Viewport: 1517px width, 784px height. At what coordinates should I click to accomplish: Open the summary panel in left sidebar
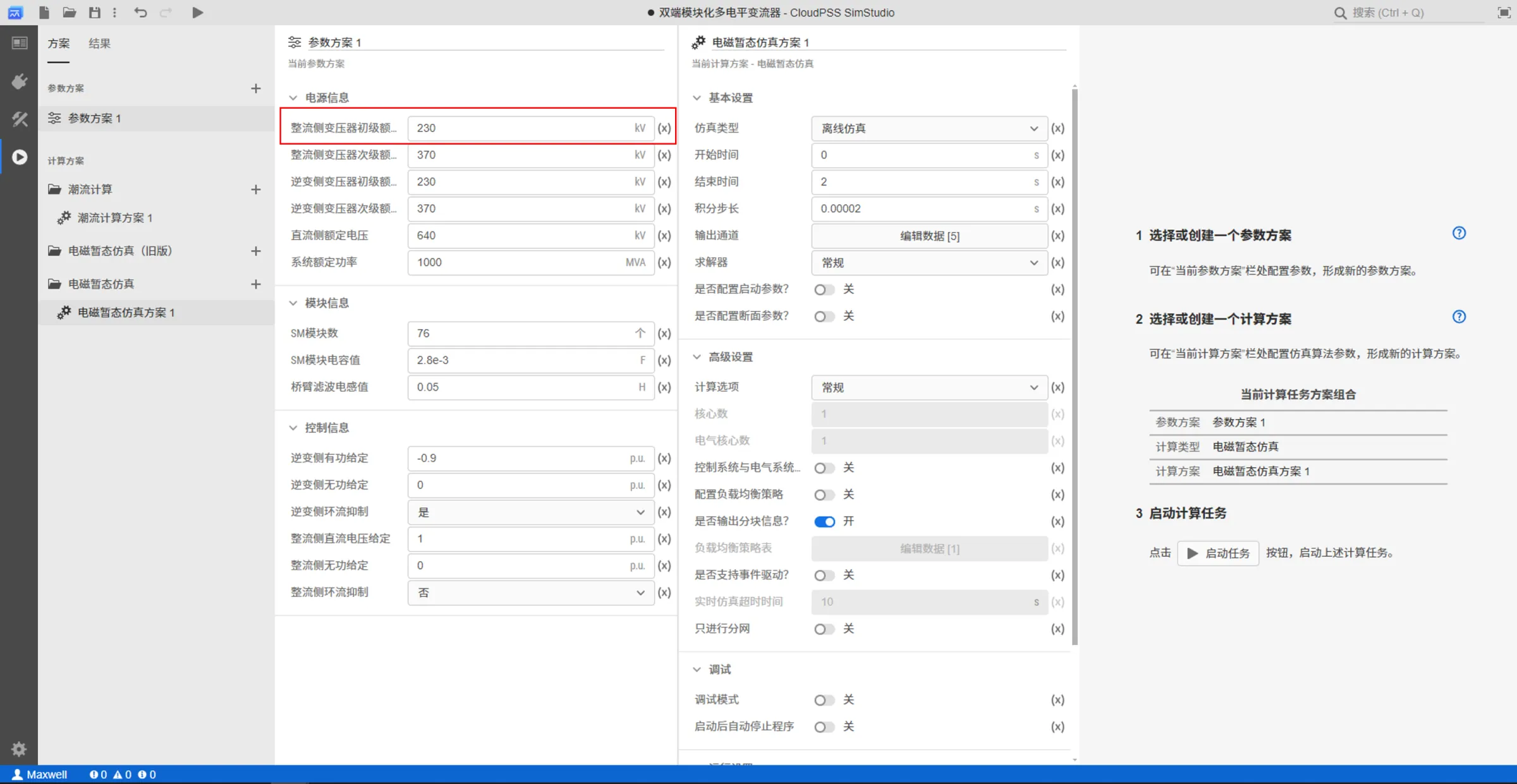pos(19,43)
